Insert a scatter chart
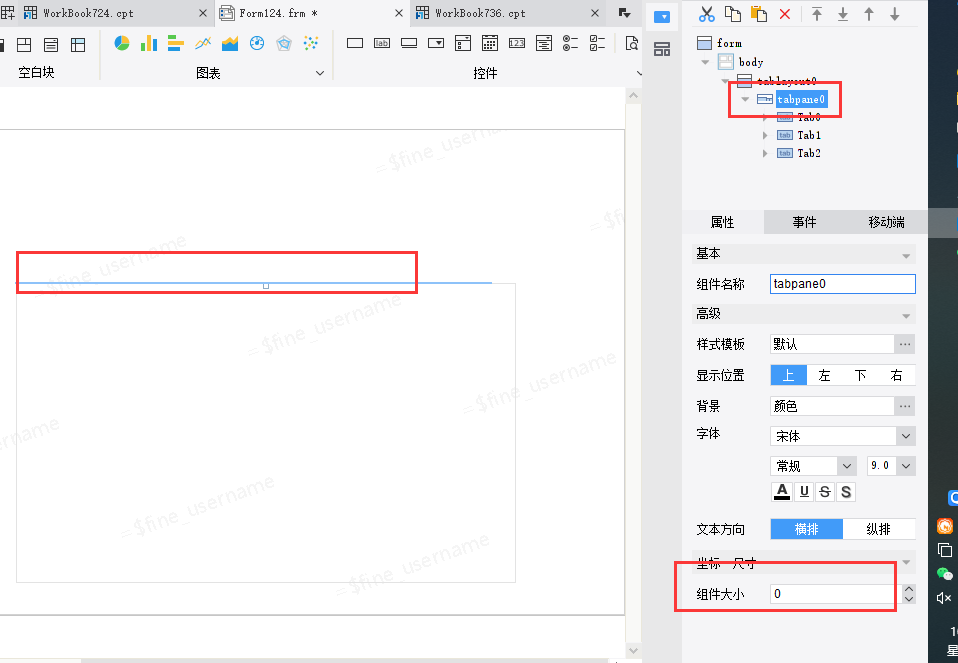The image size is (958, 663). (311, 43)
